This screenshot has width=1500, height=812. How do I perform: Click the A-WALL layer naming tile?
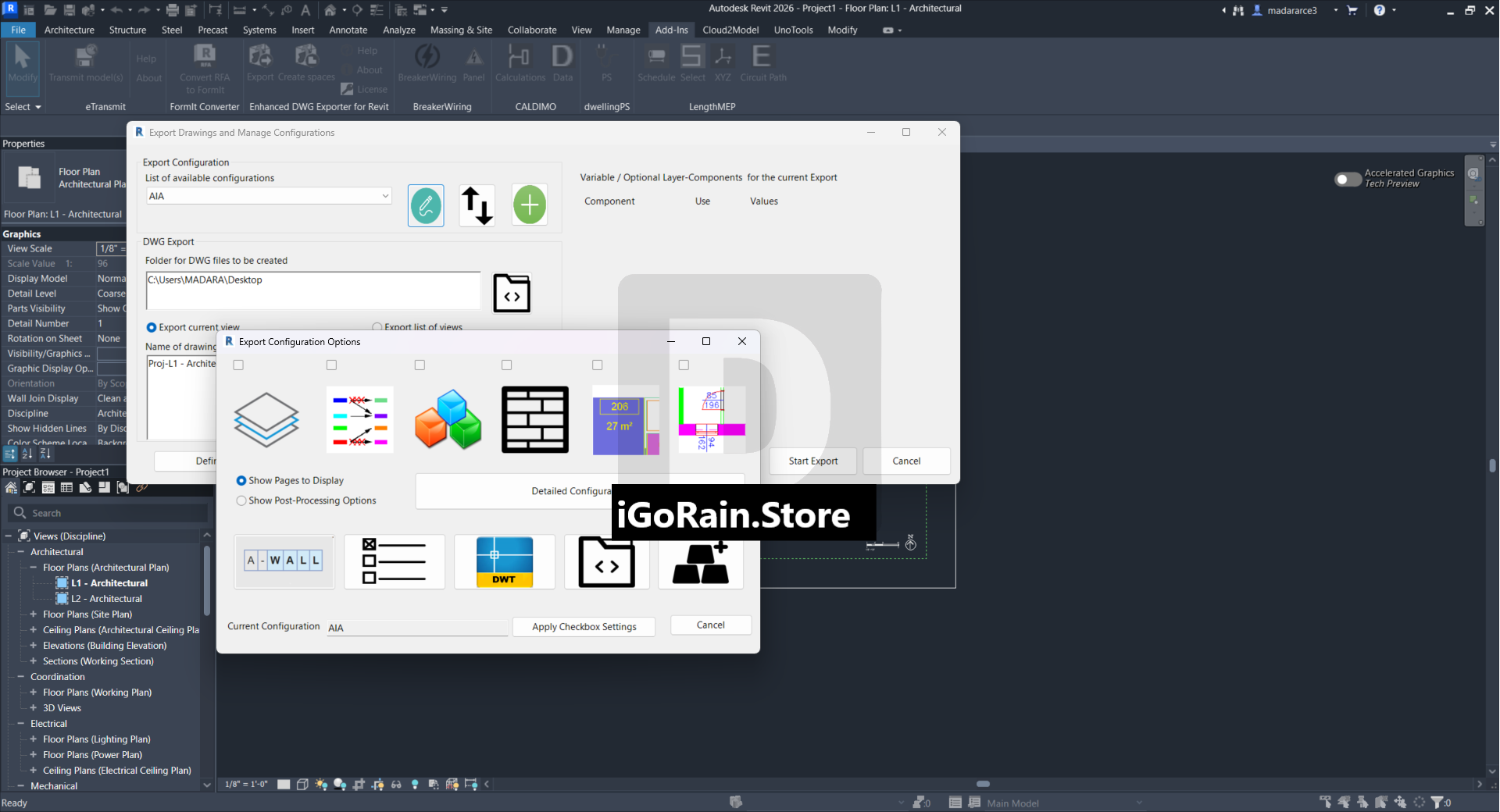point(284,561)
